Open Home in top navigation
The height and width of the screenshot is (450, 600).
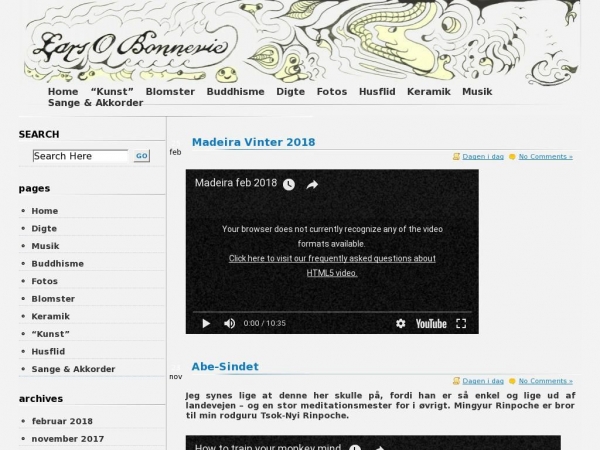[63, 92]
